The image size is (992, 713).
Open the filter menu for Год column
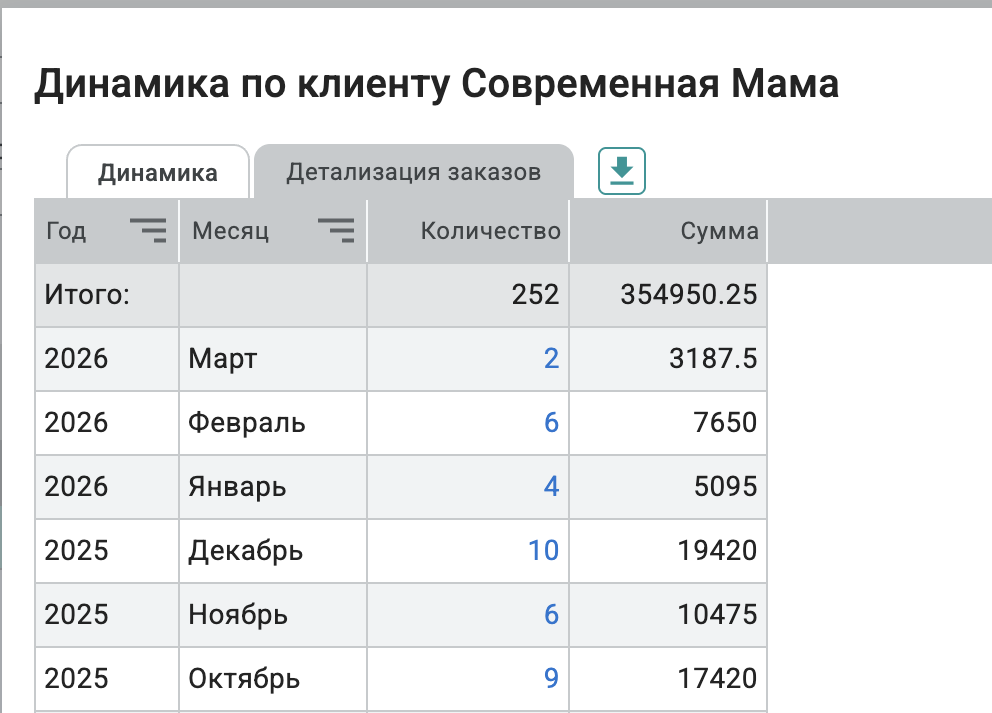148,231
